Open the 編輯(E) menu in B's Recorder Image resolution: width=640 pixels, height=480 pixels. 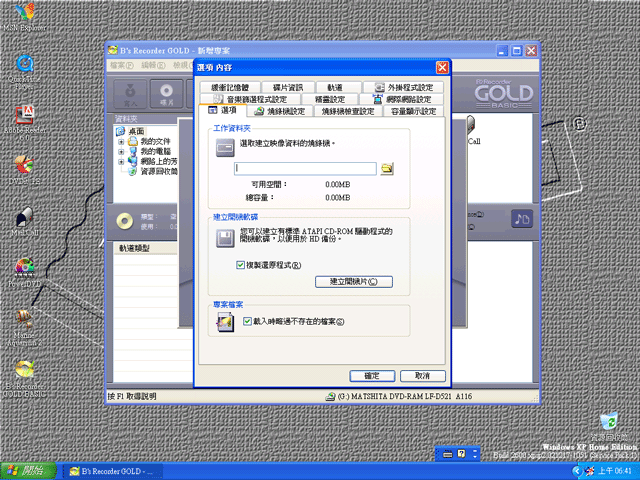[153, 65]
